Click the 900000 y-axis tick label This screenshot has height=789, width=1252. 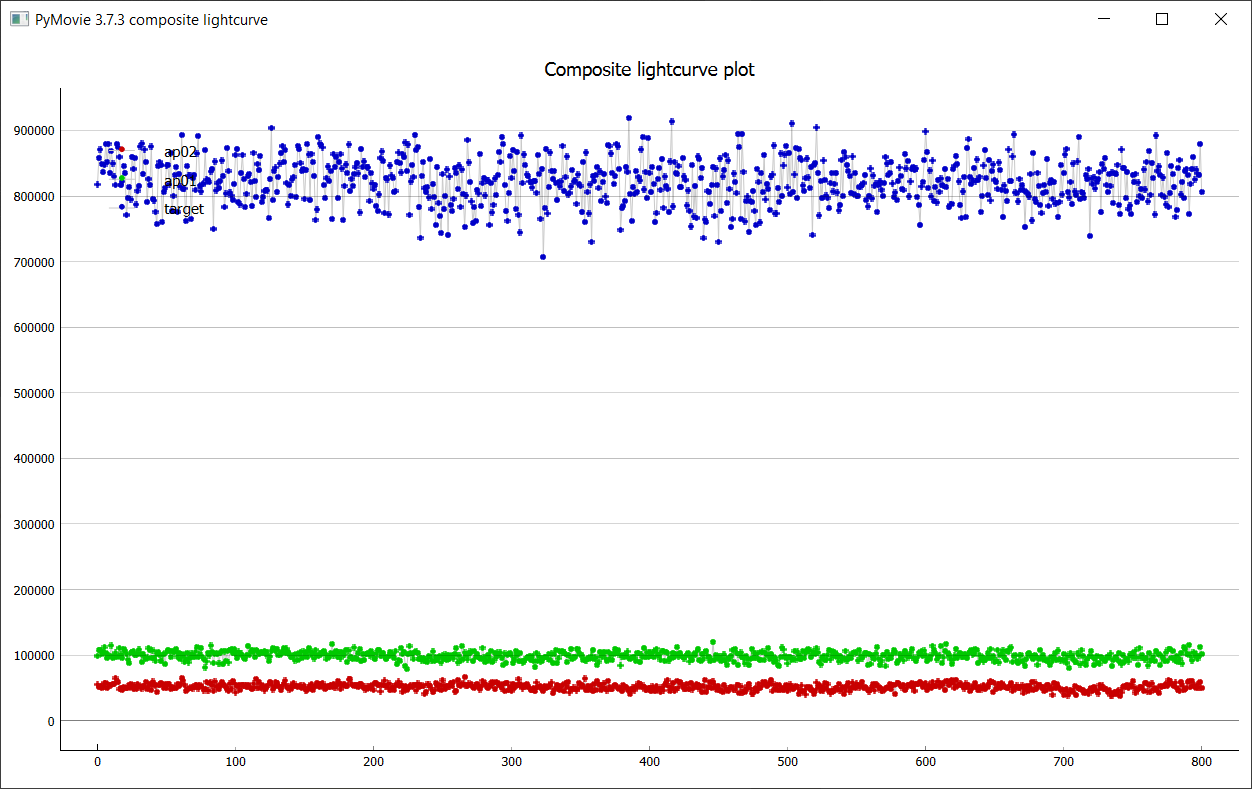click(33, 131)
